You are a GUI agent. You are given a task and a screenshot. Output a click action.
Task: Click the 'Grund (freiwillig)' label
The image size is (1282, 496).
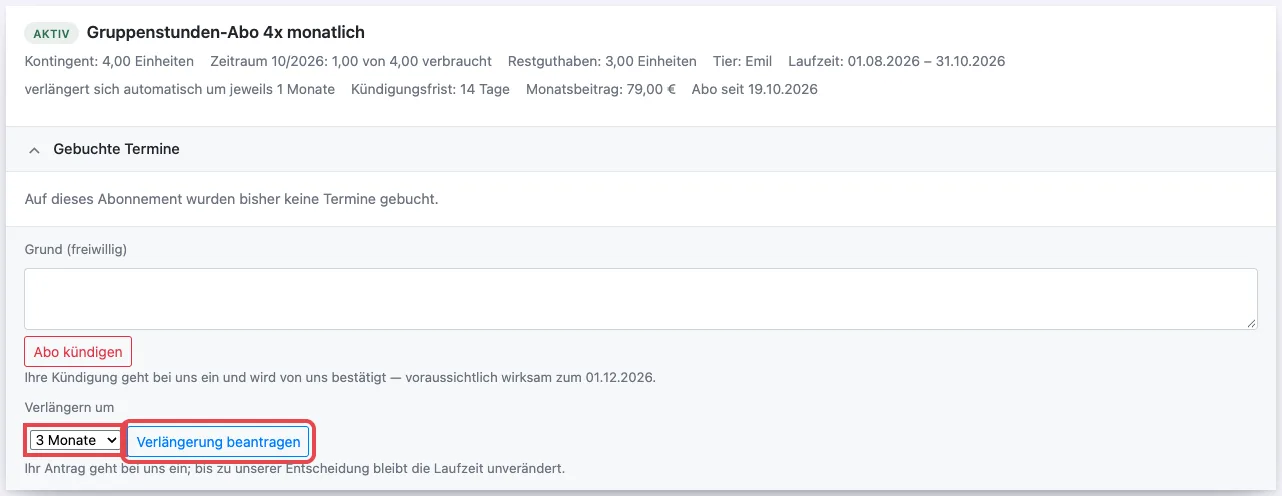coord(75,249)
